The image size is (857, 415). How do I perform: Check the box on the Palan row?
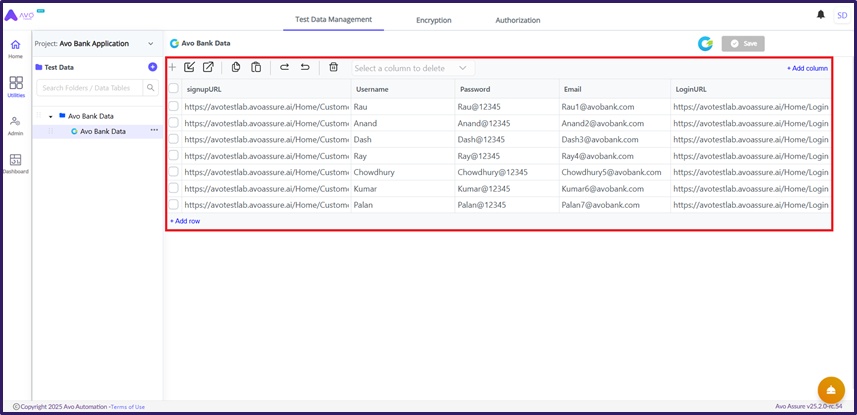(174, 205)
